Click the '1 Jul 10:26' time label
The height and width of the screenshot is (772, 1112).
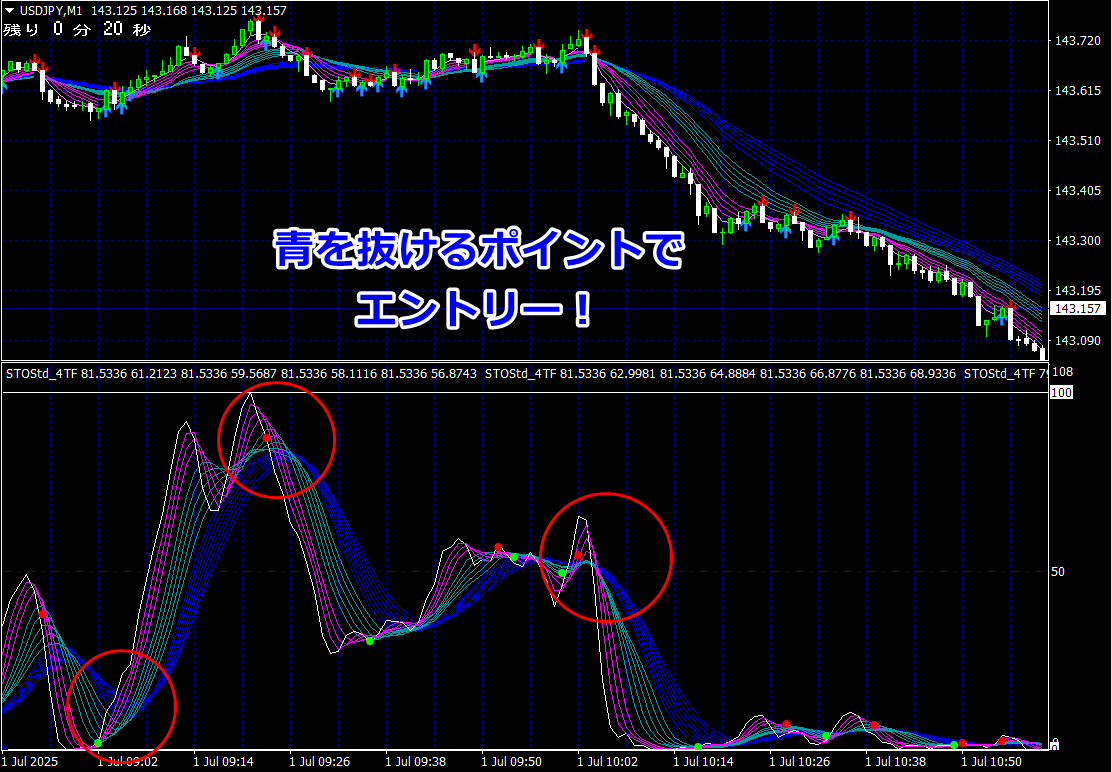799,762
